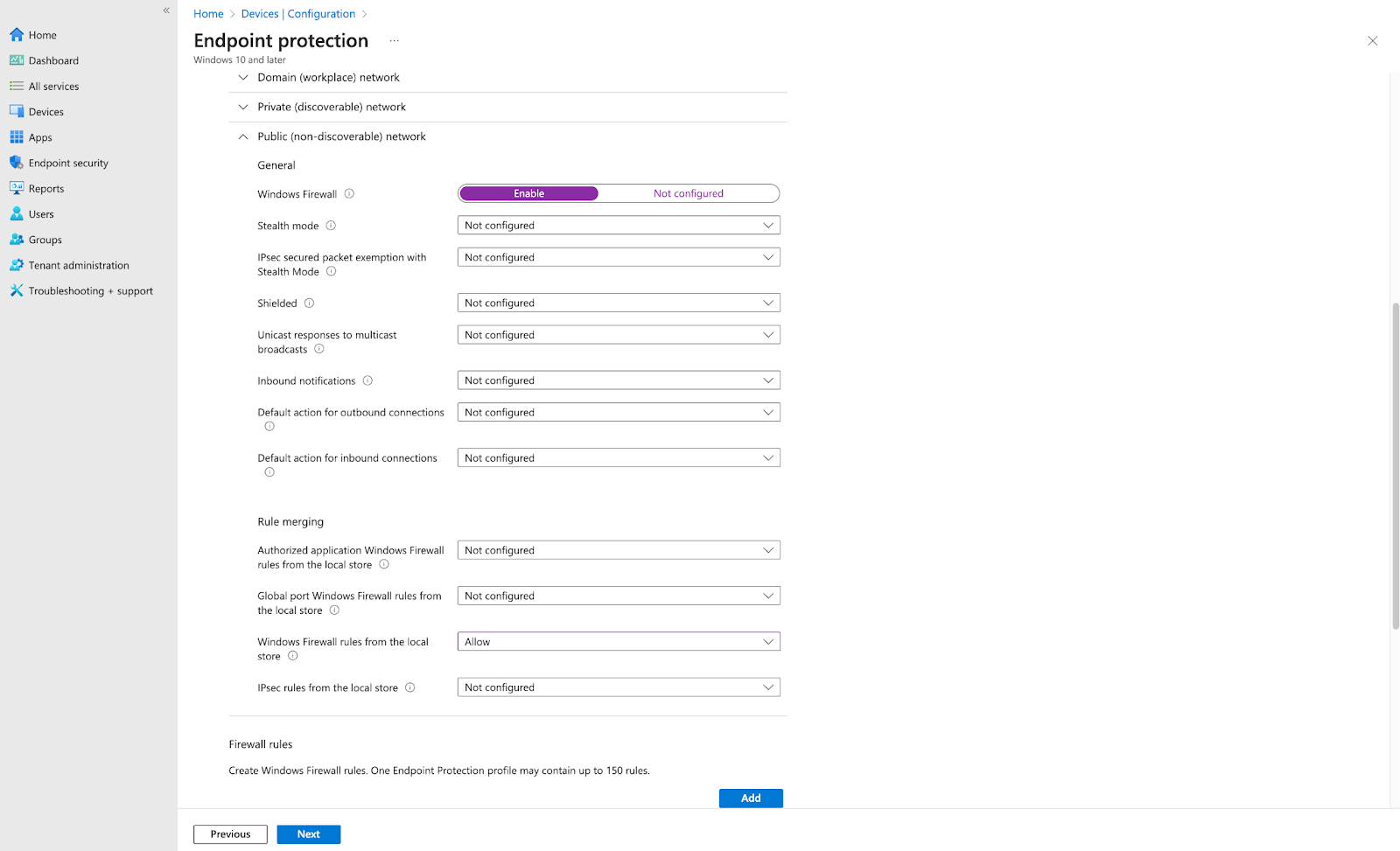The image size is (1400, 851).
Task: Open Unicast responses to multicast broadcasts dropdown
Action: (x=619, y=335)
